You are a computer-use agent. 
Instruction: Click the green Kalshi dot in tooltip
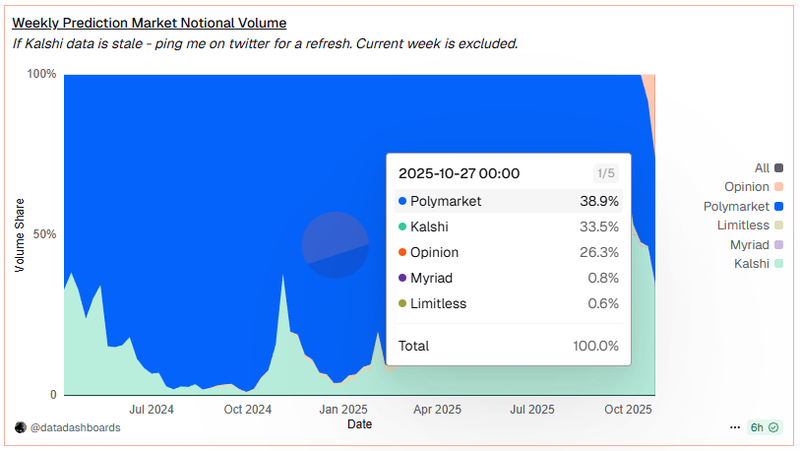(403, 227)
